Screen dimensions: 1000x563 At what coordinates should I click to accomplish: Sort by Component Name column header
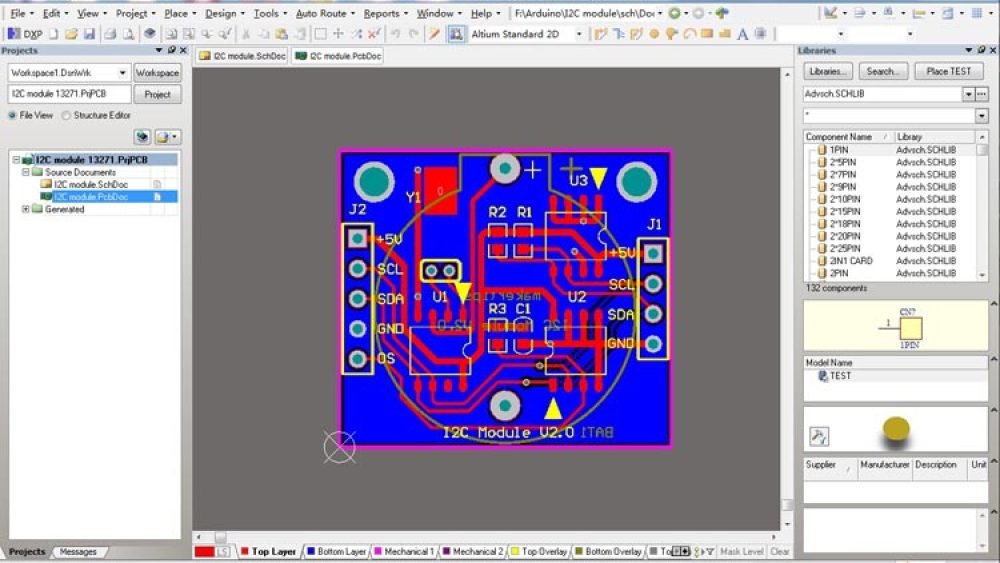pos(847,137)
